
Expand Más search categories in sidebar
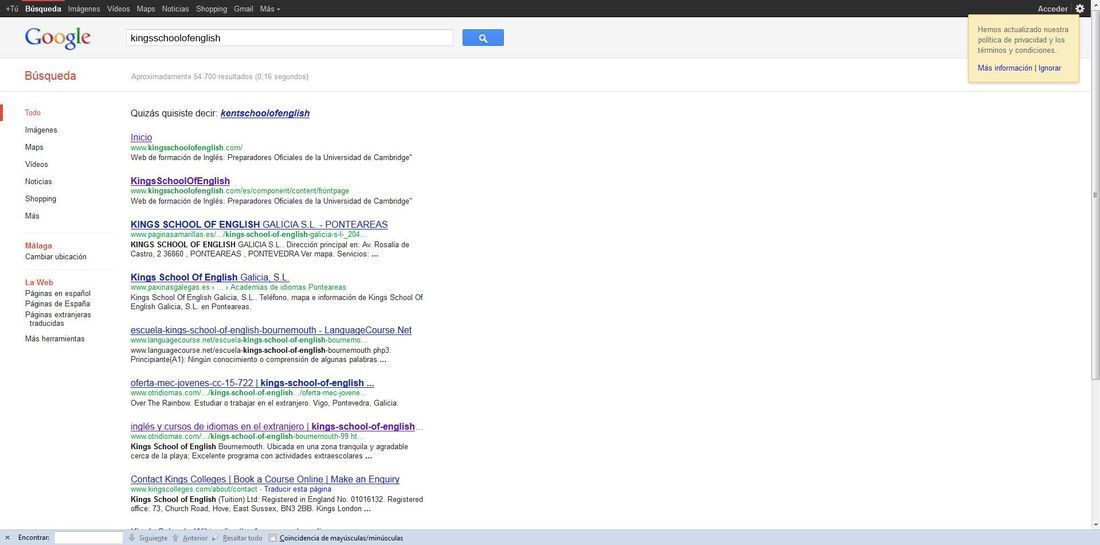pyautogui.click(x=32, y=216)
